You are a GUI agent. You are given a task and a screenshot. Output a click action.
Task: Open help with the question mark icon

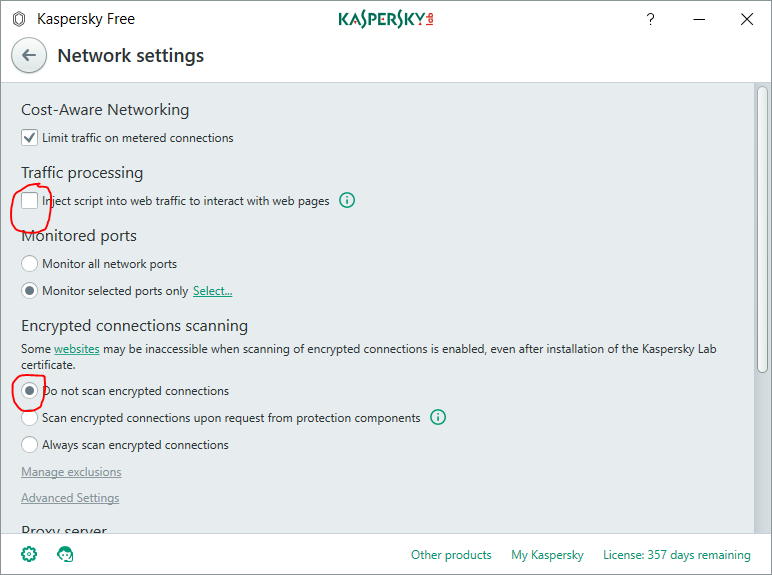tap(651, 19)
